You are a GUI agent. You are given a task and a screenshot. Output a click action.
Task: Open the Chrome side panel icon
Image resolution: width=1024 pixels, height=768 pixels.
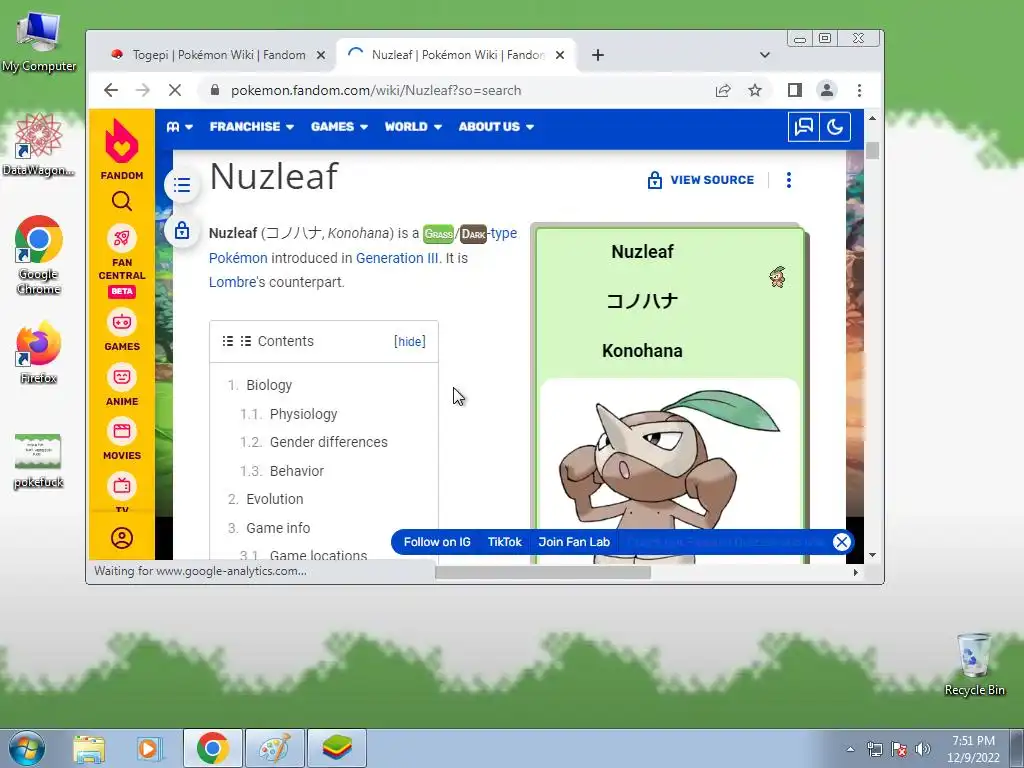click(x=794, y=90)
